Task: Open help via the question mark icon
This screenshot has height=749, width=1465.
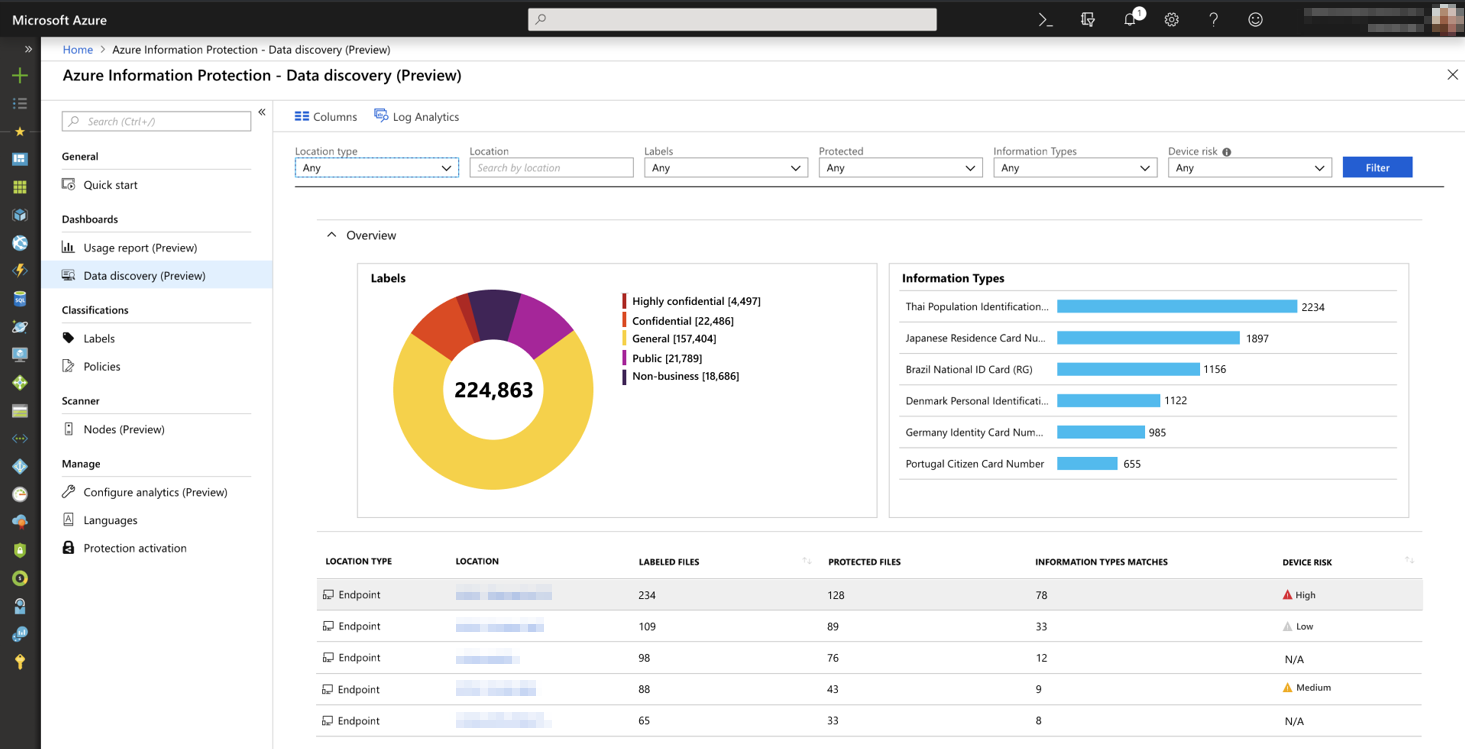Action: pyautogui.click(x=1213, y=19)
